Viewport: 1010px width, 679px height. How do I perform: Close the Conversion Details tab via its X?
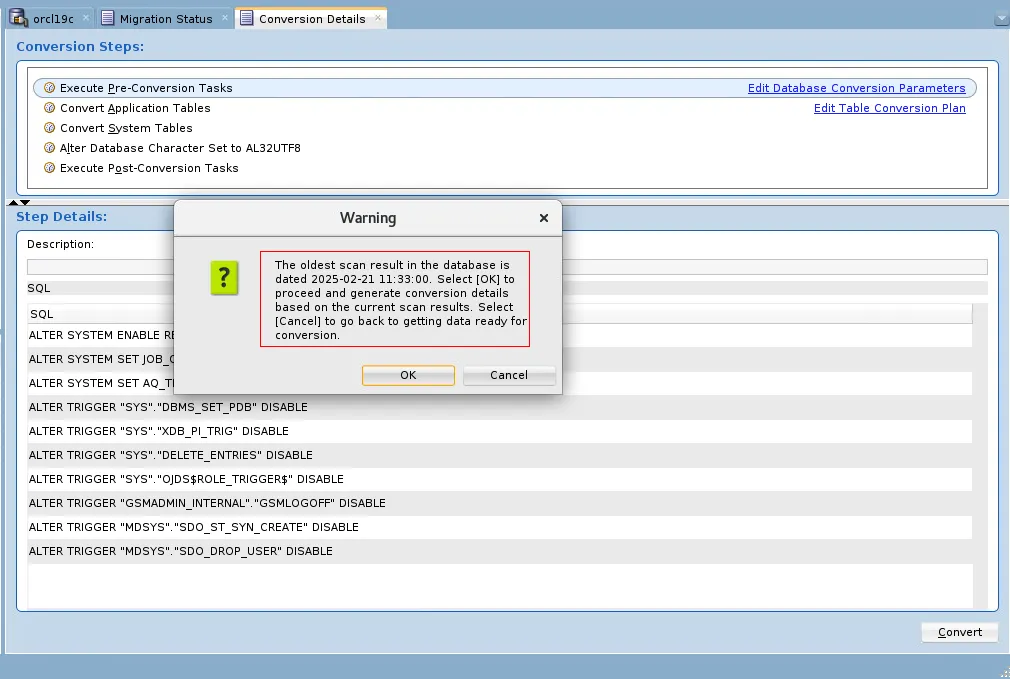pos(378,17)
